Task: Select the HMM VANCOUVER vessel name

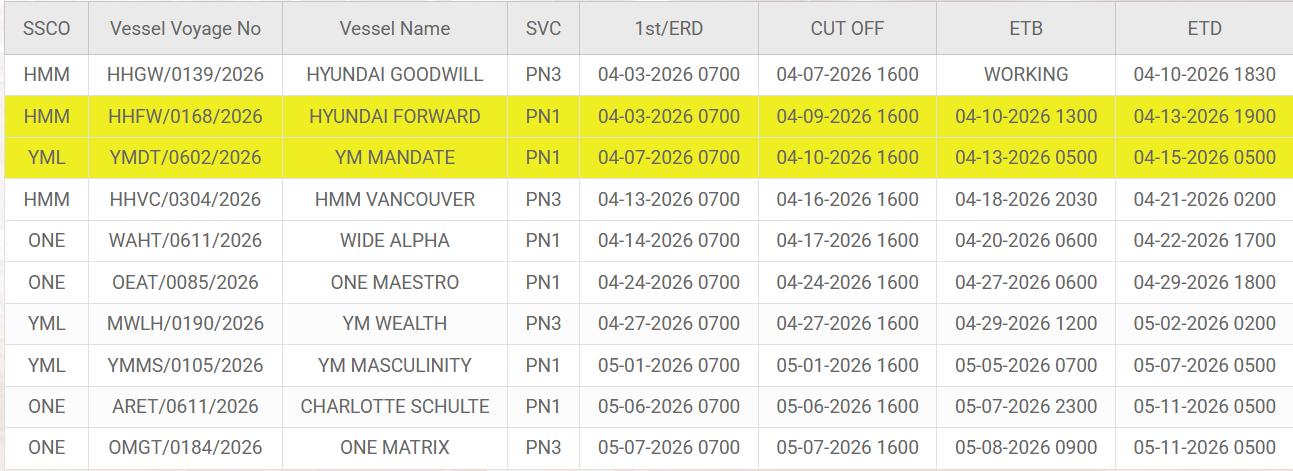Action: (395, 199)
